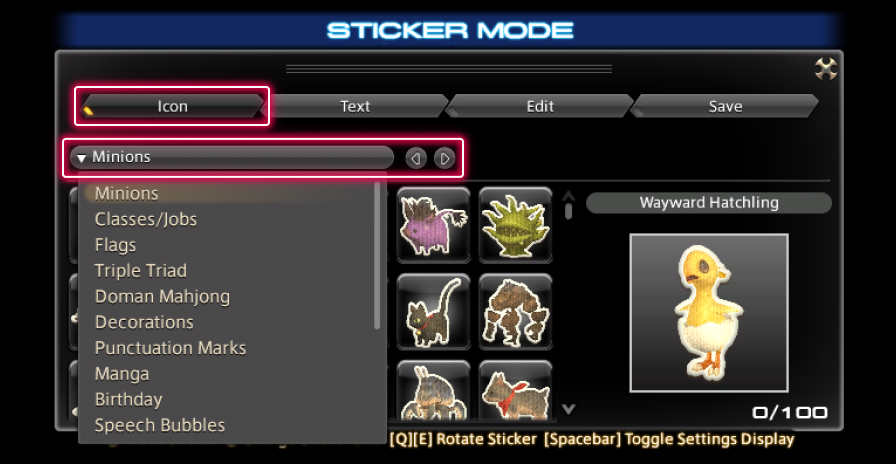This screenshot has width=896, height=464.
Task: Select the green spiky plant minion sticker
Action: pos(516,225)
